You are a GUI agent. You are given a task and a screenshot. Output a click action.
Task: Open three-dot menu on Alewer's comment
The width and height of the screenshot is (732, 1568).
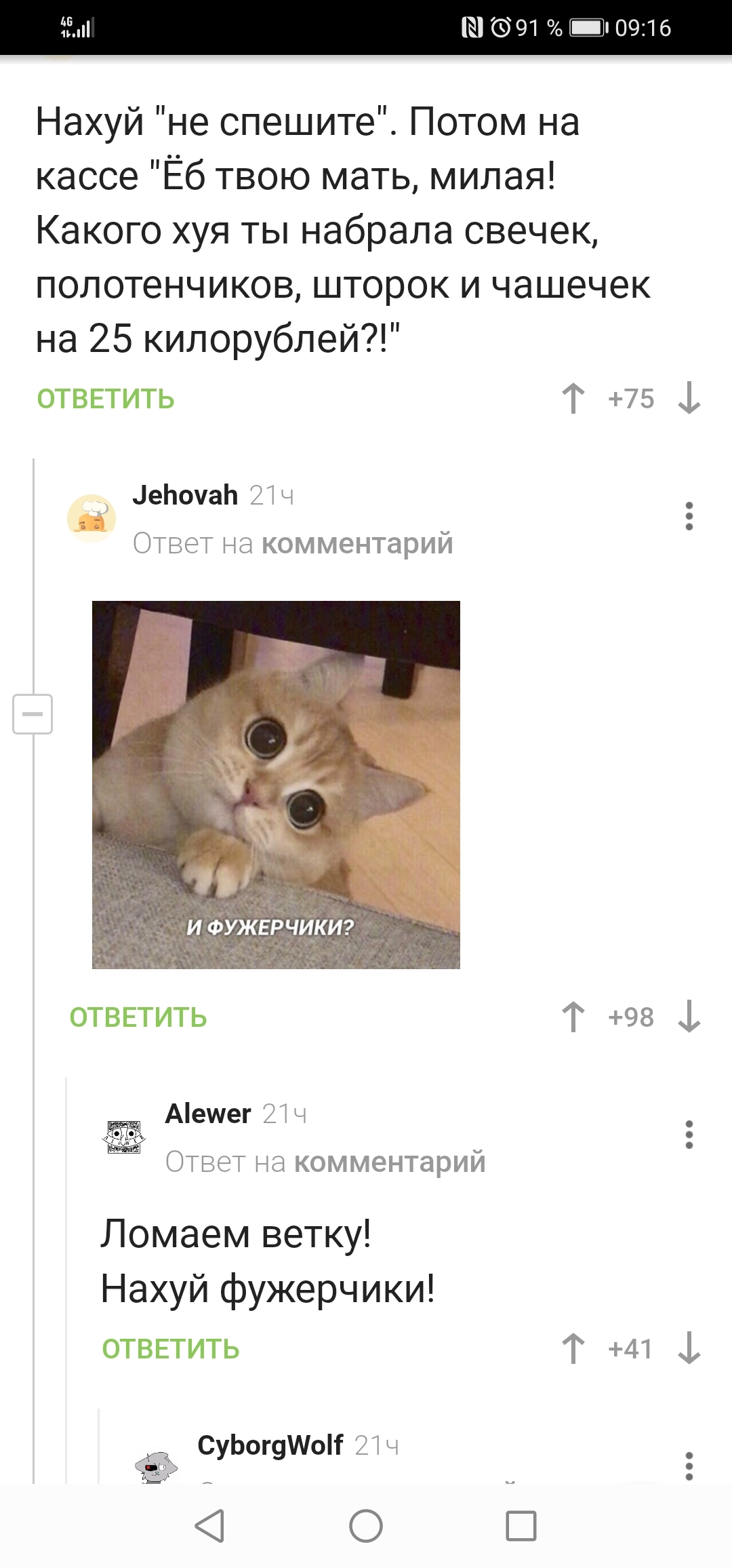(x=689, y=1135)
